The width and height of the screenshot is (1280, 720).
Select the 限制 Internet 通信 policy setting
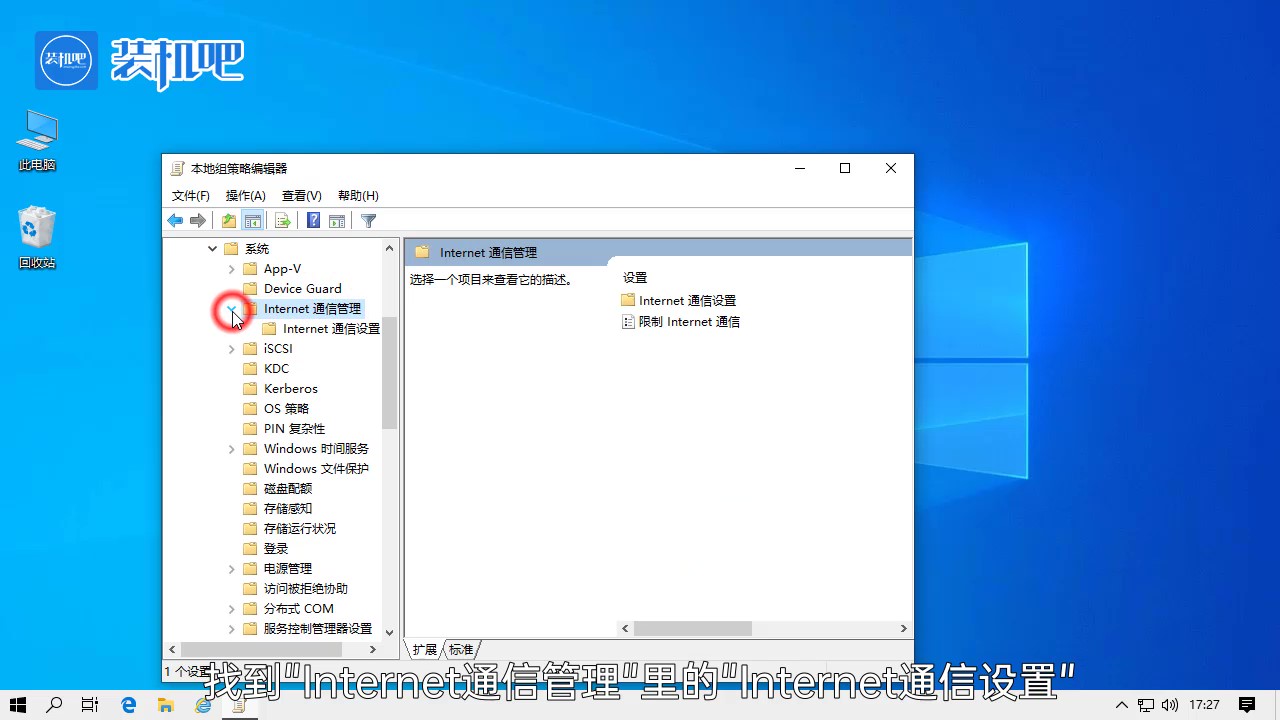point(688,321)
